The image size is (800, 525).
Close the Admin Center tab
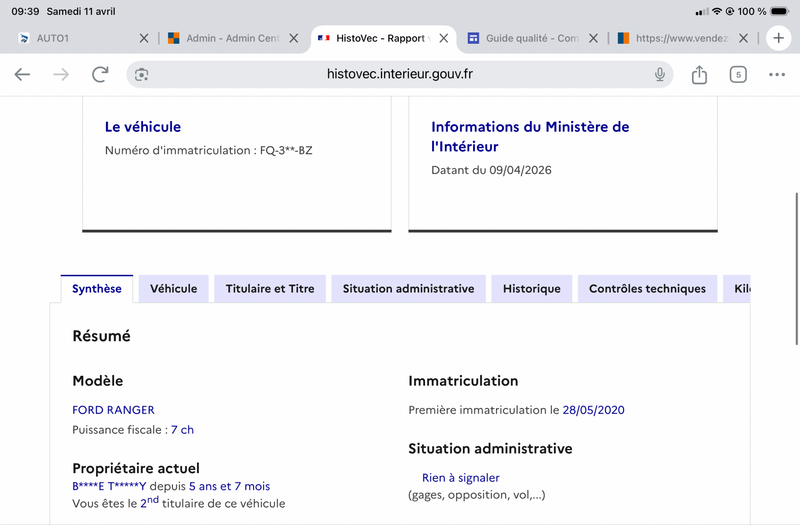(293, 38)
